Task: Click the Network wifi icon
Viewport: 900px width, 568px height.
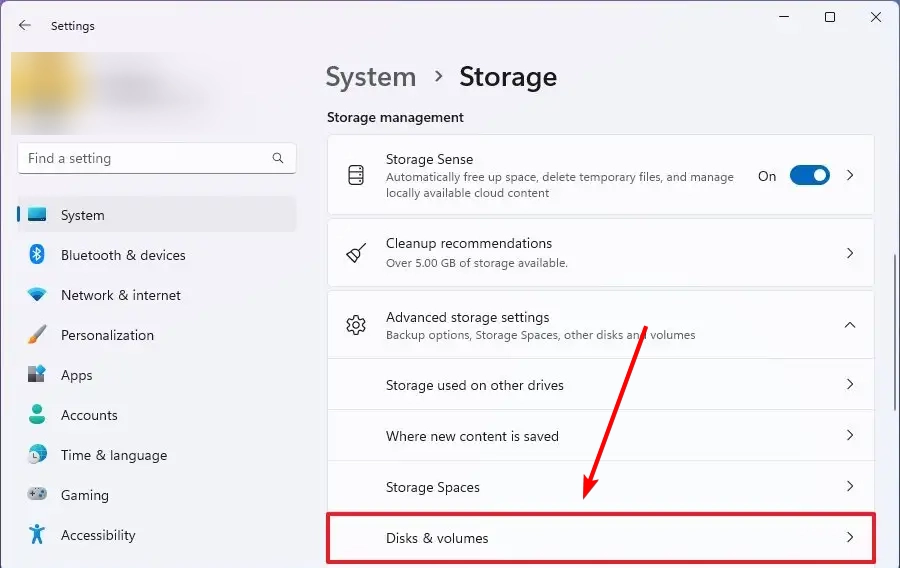Action: (37, 295)
